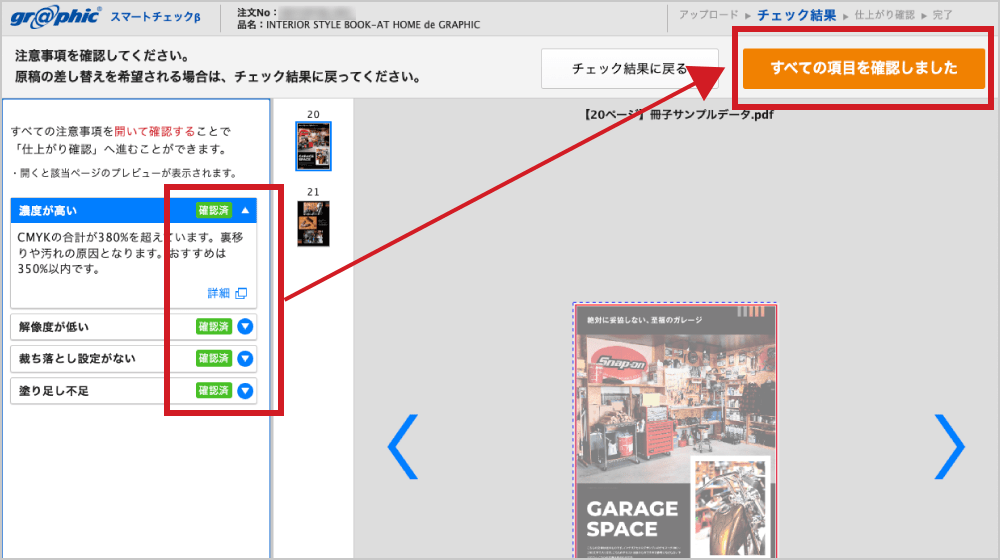Expand the 塗り足し不足 item
Viewport: 1000px width, 560px height.
245,390
